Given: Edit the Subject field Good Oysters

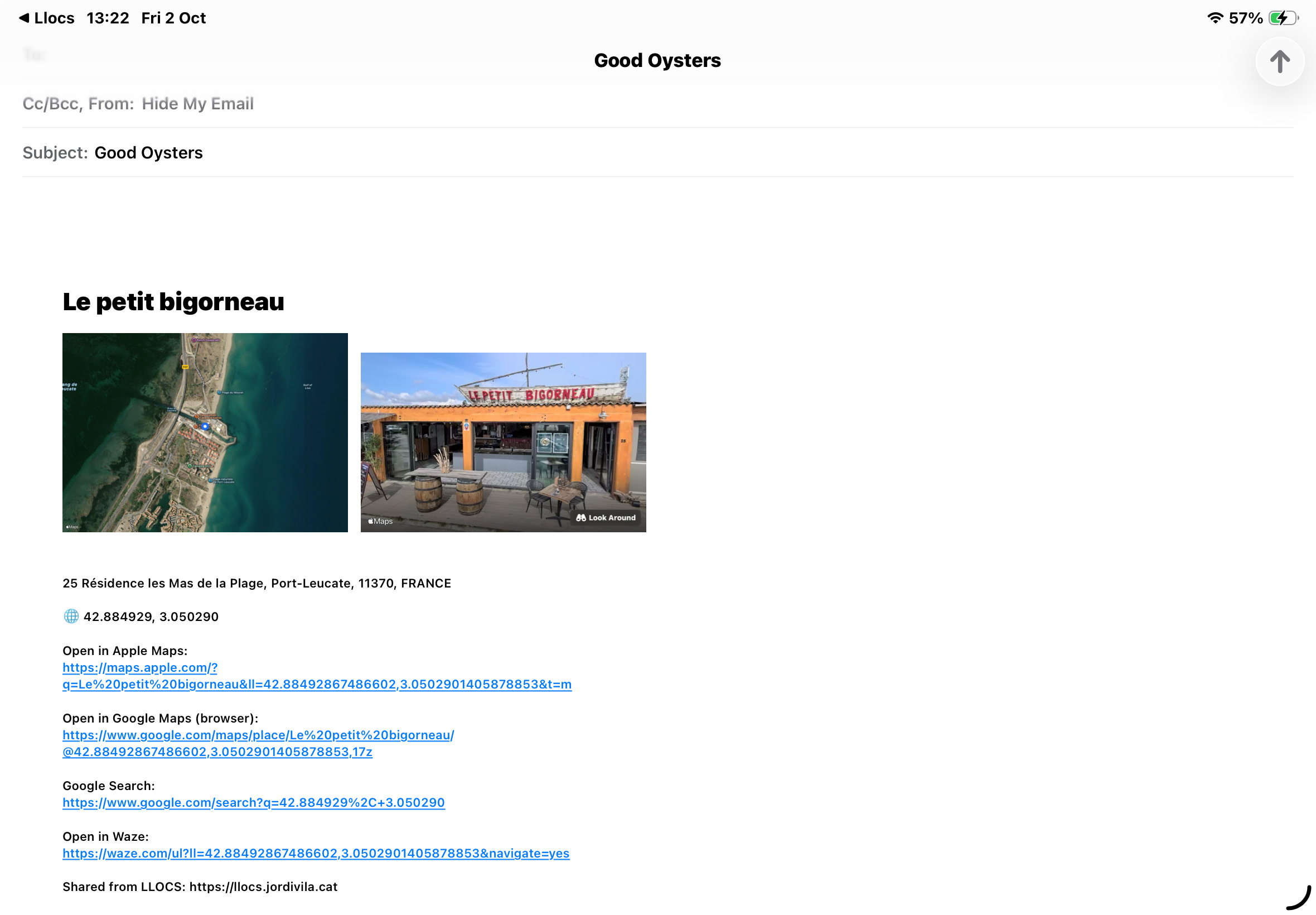Looking at the screenshot, I should click(x=657, y=152).
